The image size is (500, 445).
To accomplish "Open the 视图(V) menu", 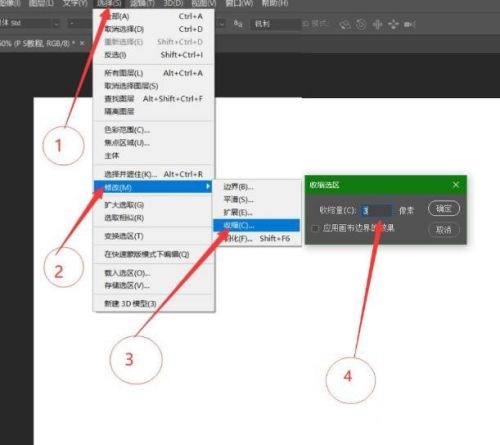I will point(204,3).
